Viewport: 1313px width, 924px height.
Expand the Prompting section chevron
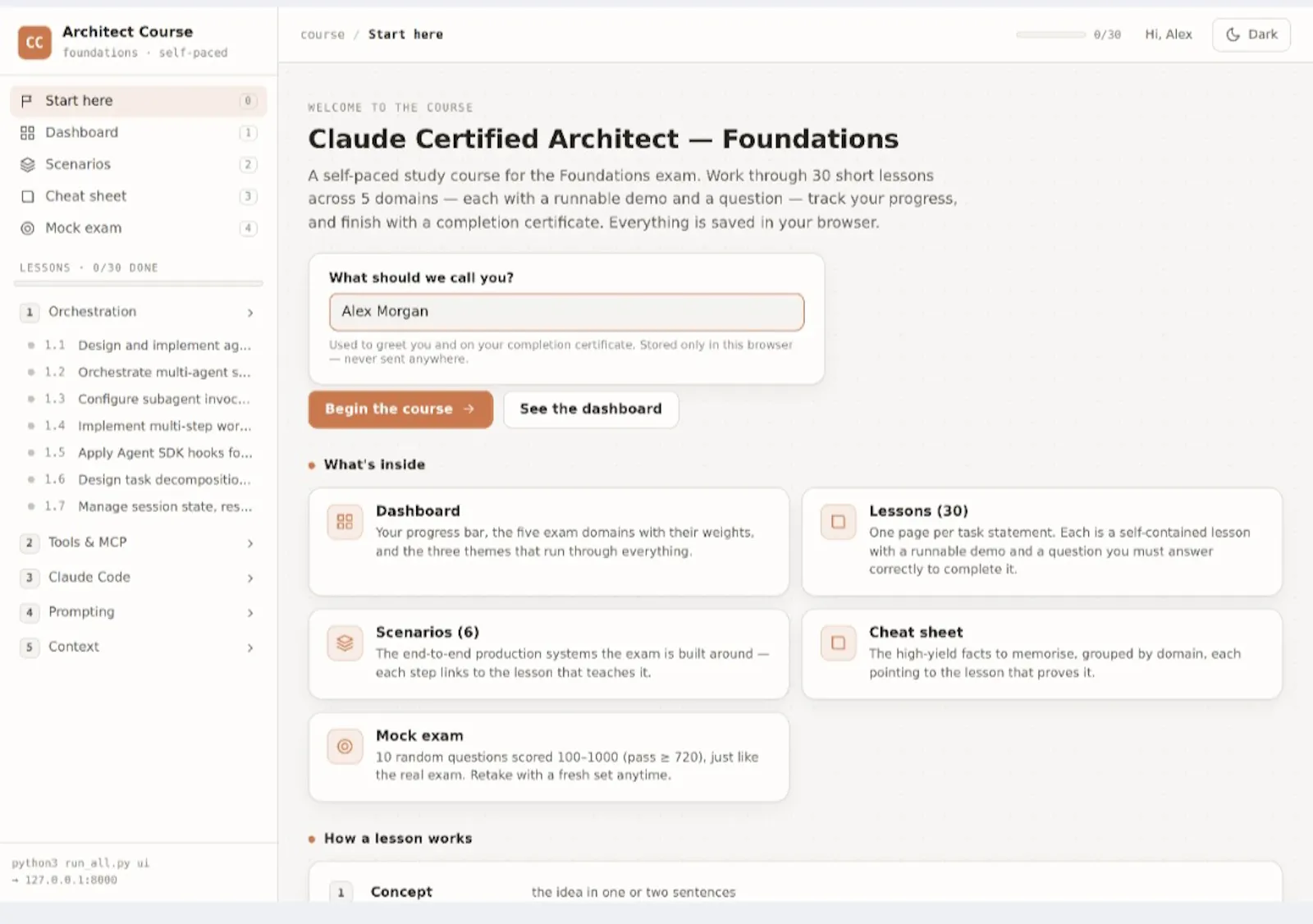pyautogui.click(x=250, y=613)
